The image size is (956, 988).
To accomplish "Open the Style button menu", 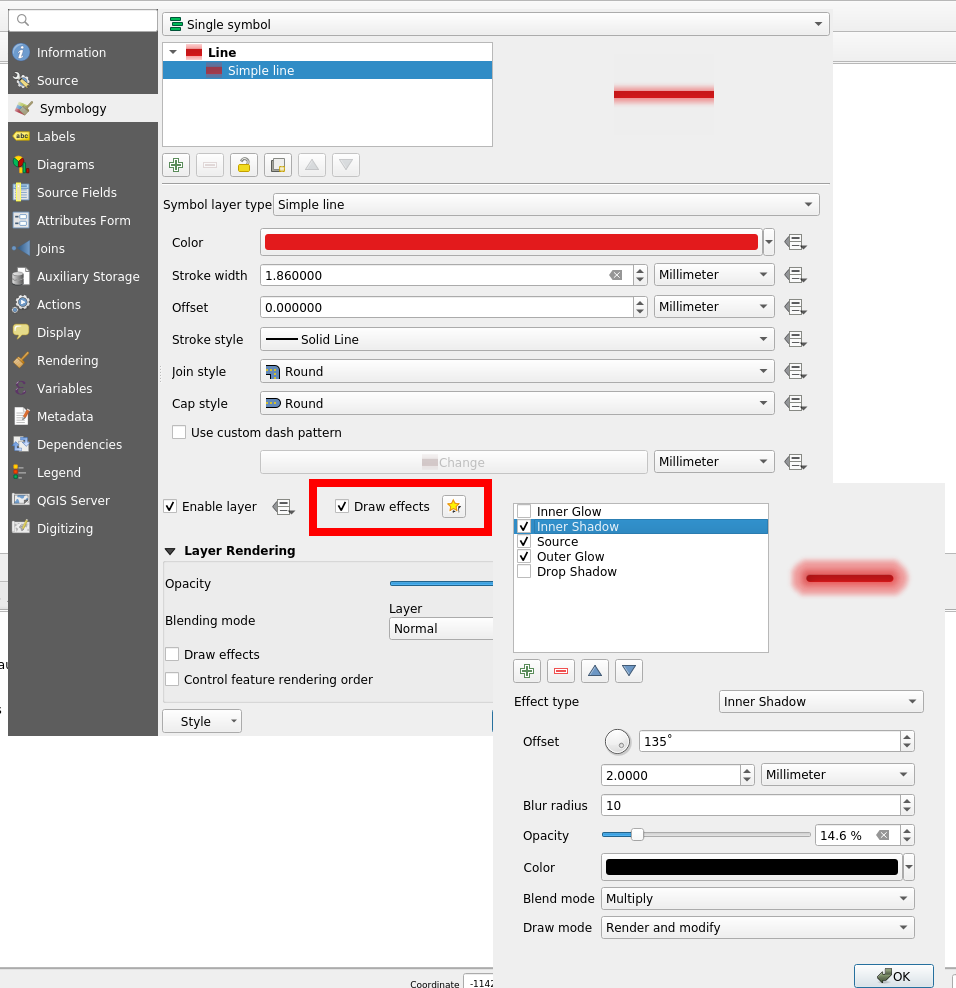I will click(202, 721).
